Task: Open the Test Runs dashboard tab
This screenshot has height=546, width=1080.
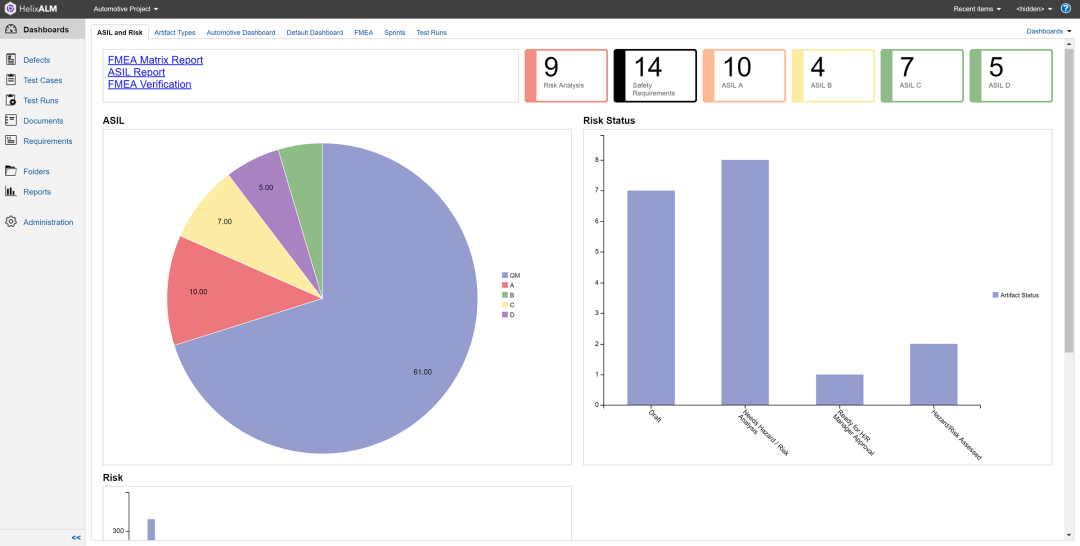Action: [x=431, y=32]
